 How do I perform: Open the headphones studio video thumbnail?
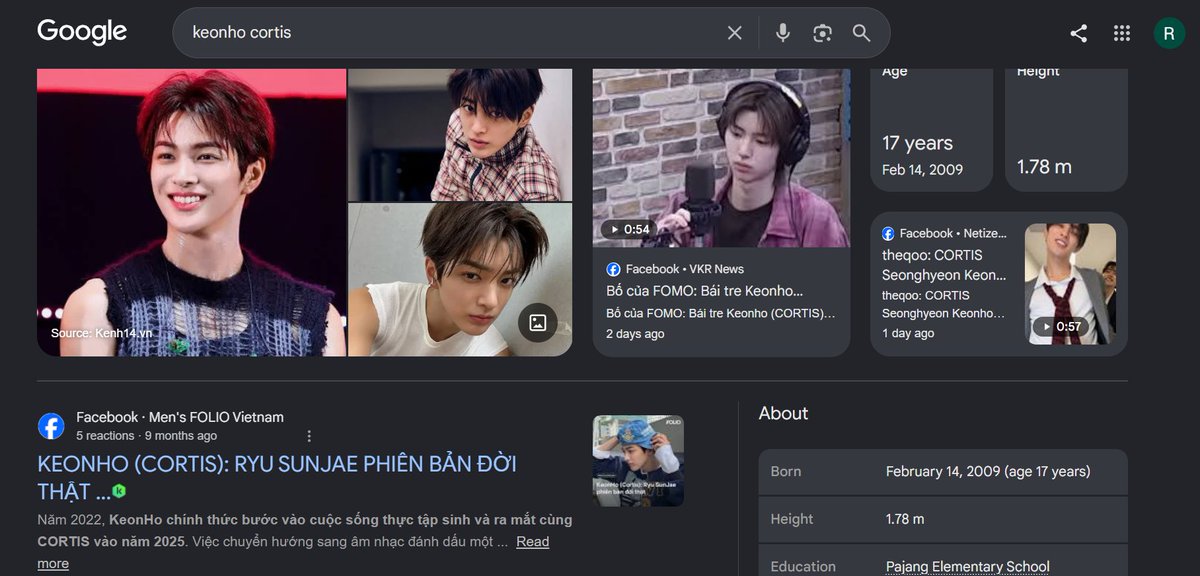point(721,158)
